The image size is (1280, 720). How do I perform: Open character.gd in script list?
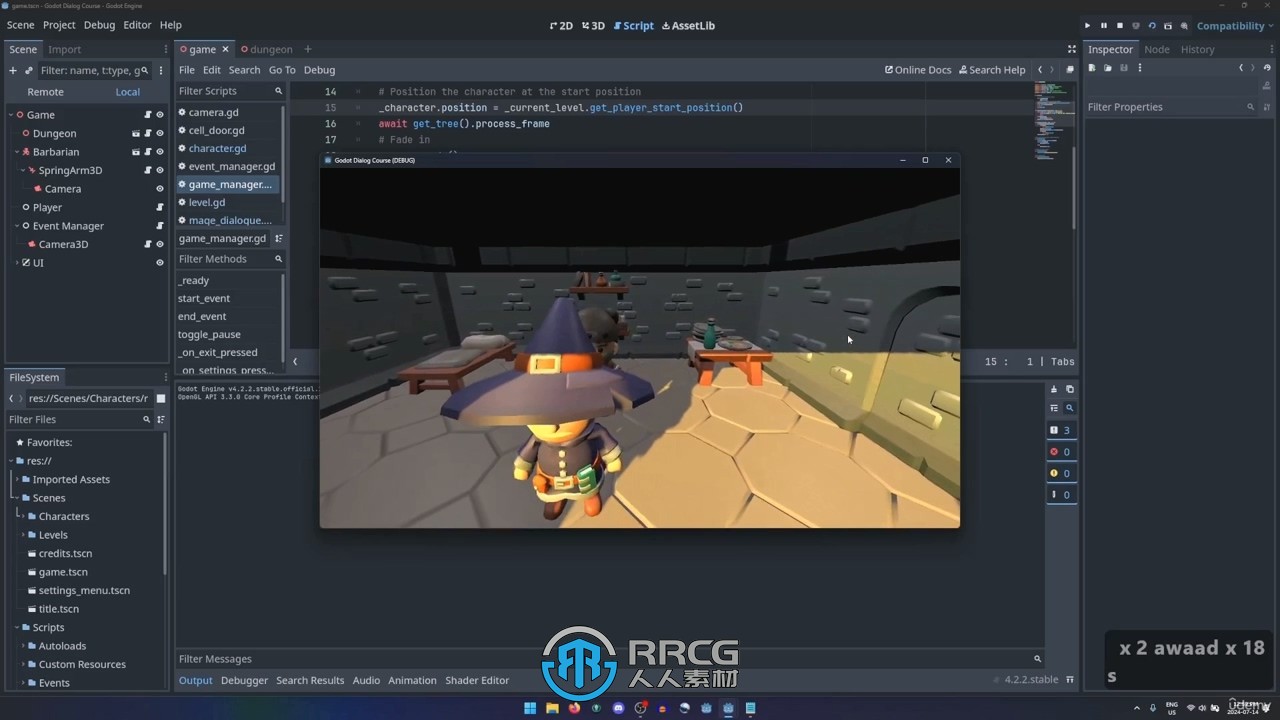(217, 148)
